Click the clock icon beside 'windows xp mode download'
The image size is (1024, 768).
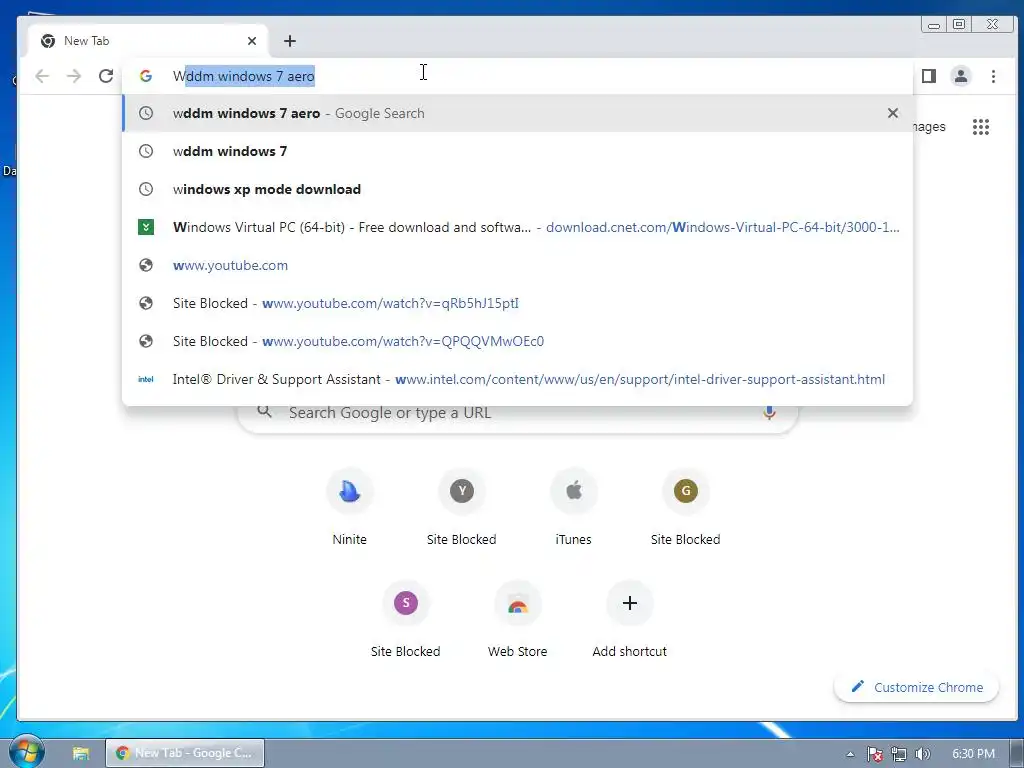point(146,189)
